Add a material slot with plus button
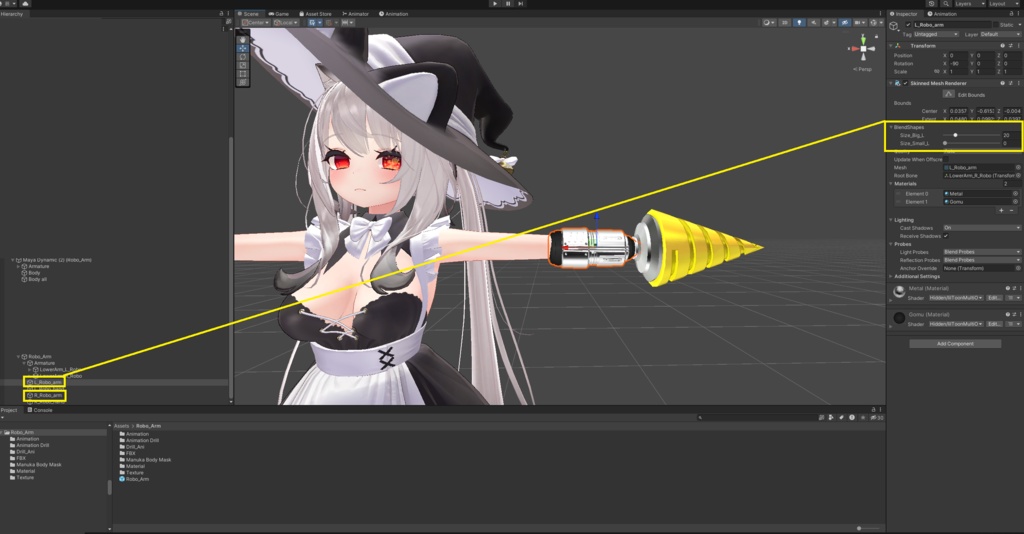Image resolution: width=1024 pixels, height=534 pixels. [x=1001, y=210]
